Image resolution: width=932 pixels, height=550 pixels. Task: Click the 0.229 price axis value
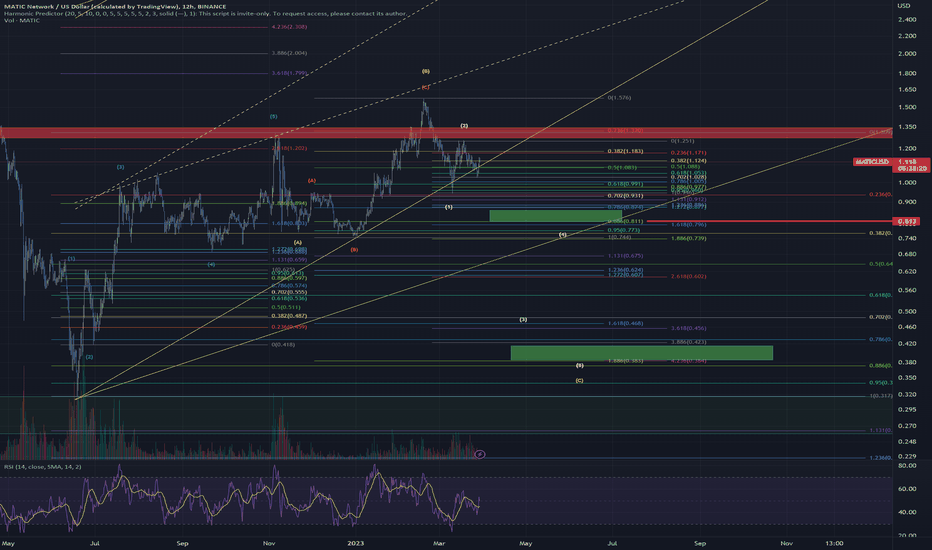click(x=907, y=456)
